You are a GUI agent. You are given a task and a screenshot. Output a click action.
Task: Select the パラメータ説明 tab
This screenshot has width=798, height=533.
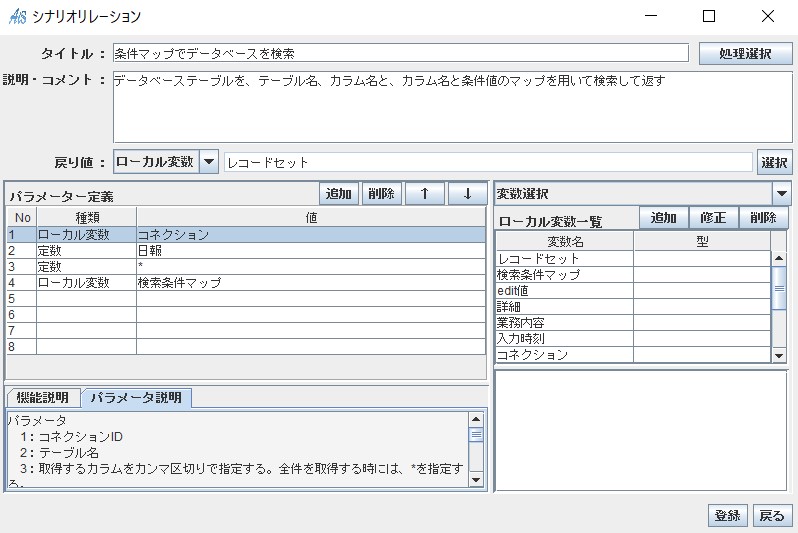click(x=136, y=398)
